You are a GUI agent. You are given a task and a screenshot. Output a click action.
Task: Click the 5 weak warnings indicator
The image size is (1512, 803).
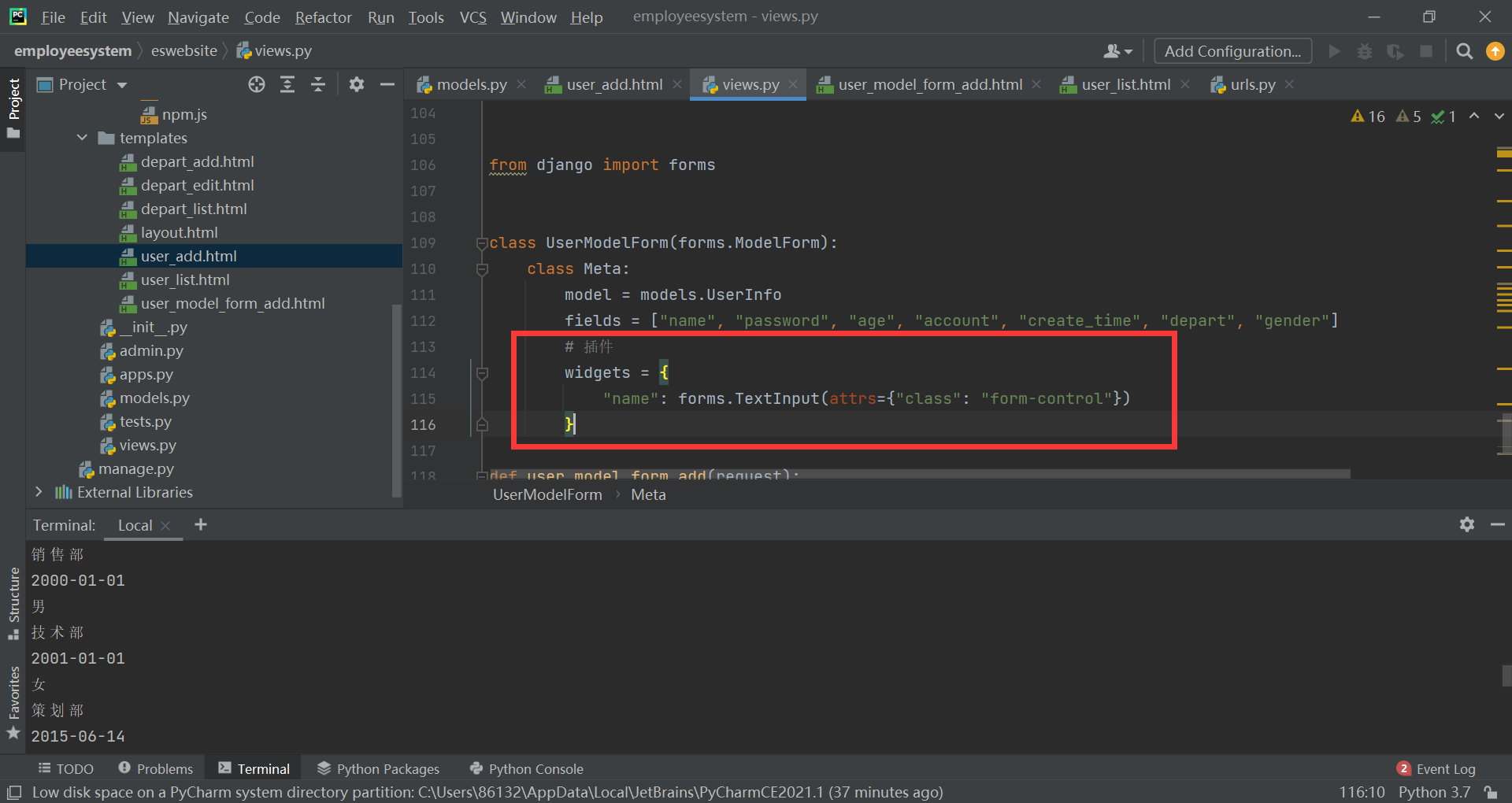(1409, 117)
